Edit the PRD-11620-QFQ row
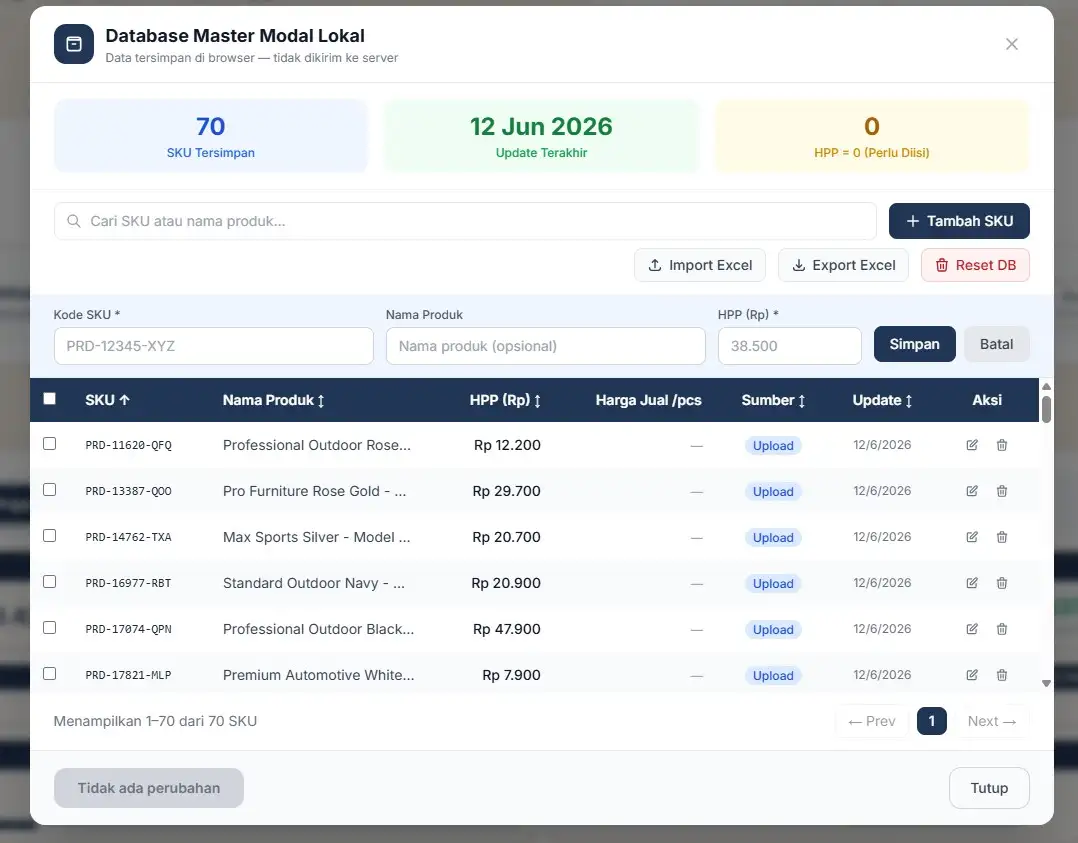Screen dimensions: 1078x843 click(x=971, y=445)
